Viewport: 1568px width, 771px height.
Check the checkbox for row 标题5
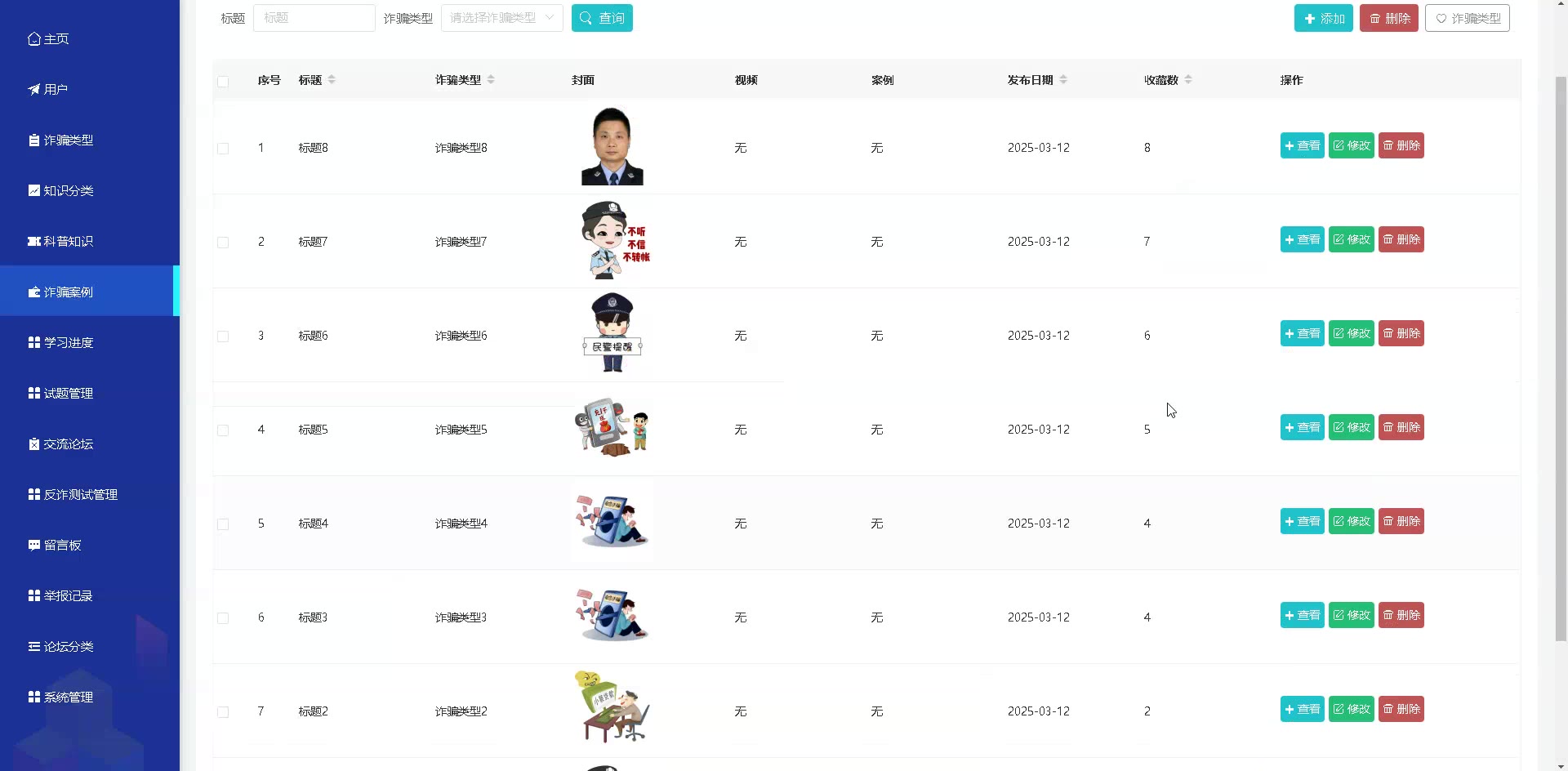point(223,430)
